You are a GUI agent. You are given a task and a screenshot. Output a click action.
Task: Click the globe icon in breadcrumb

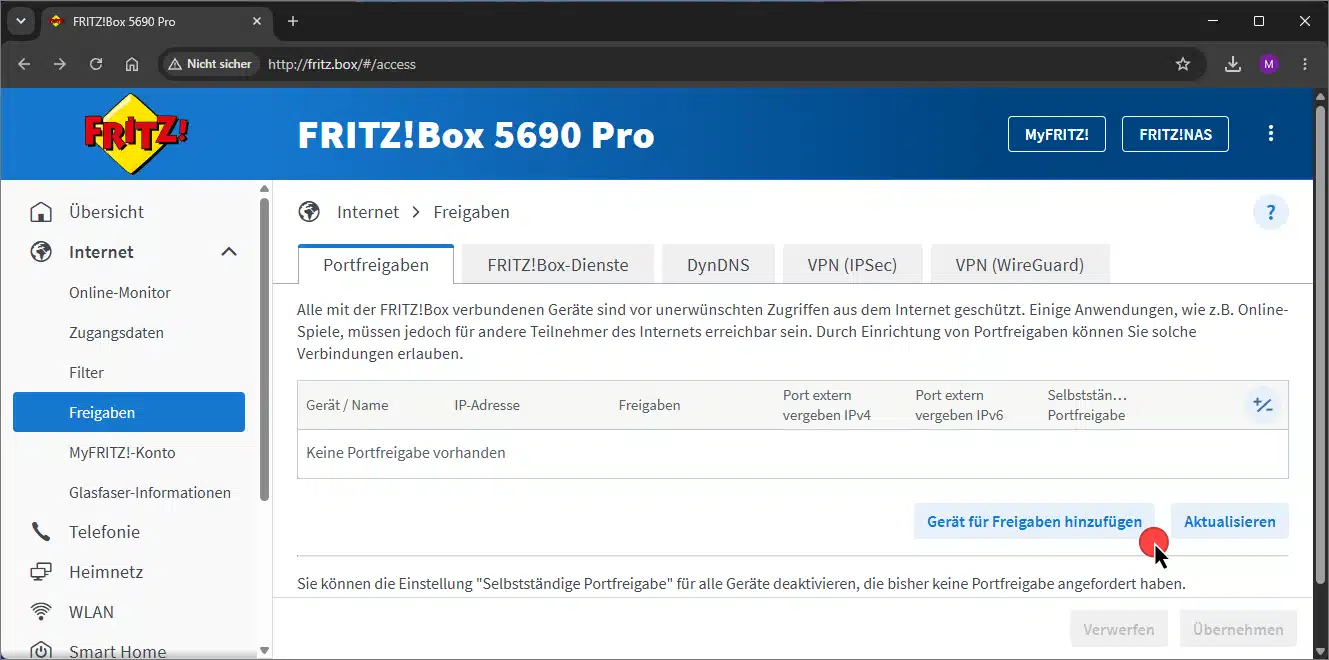click(x=309, y=212)
